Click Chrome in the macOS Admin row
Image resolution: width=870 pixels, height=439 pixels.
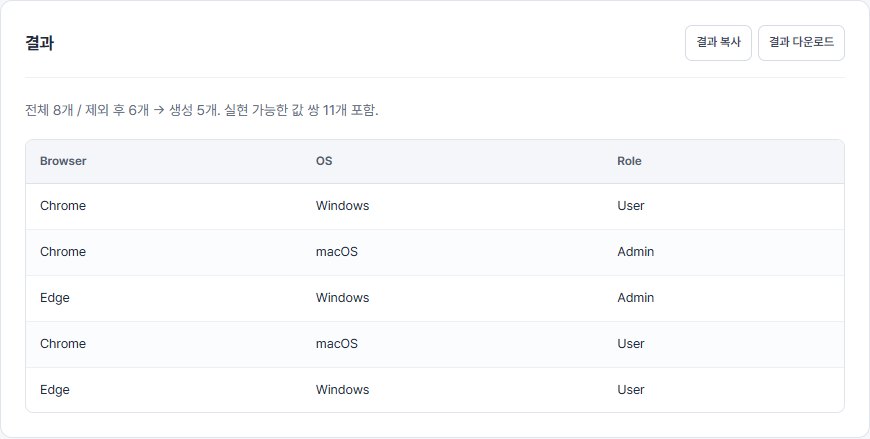click(63, 251)
